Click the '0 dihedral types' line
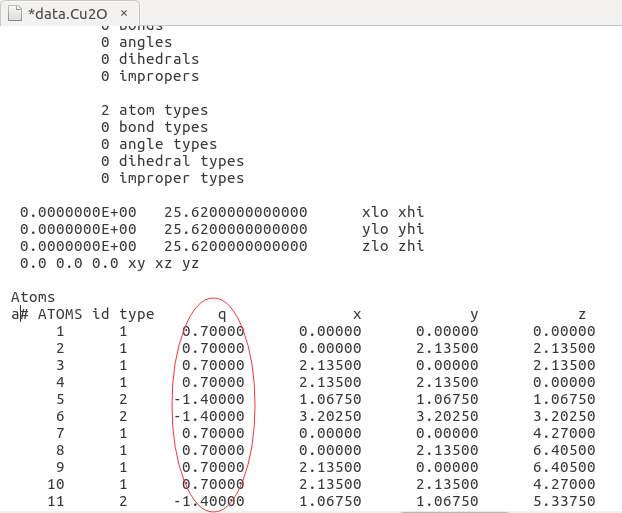622x513 pixels. pos(172,161)
